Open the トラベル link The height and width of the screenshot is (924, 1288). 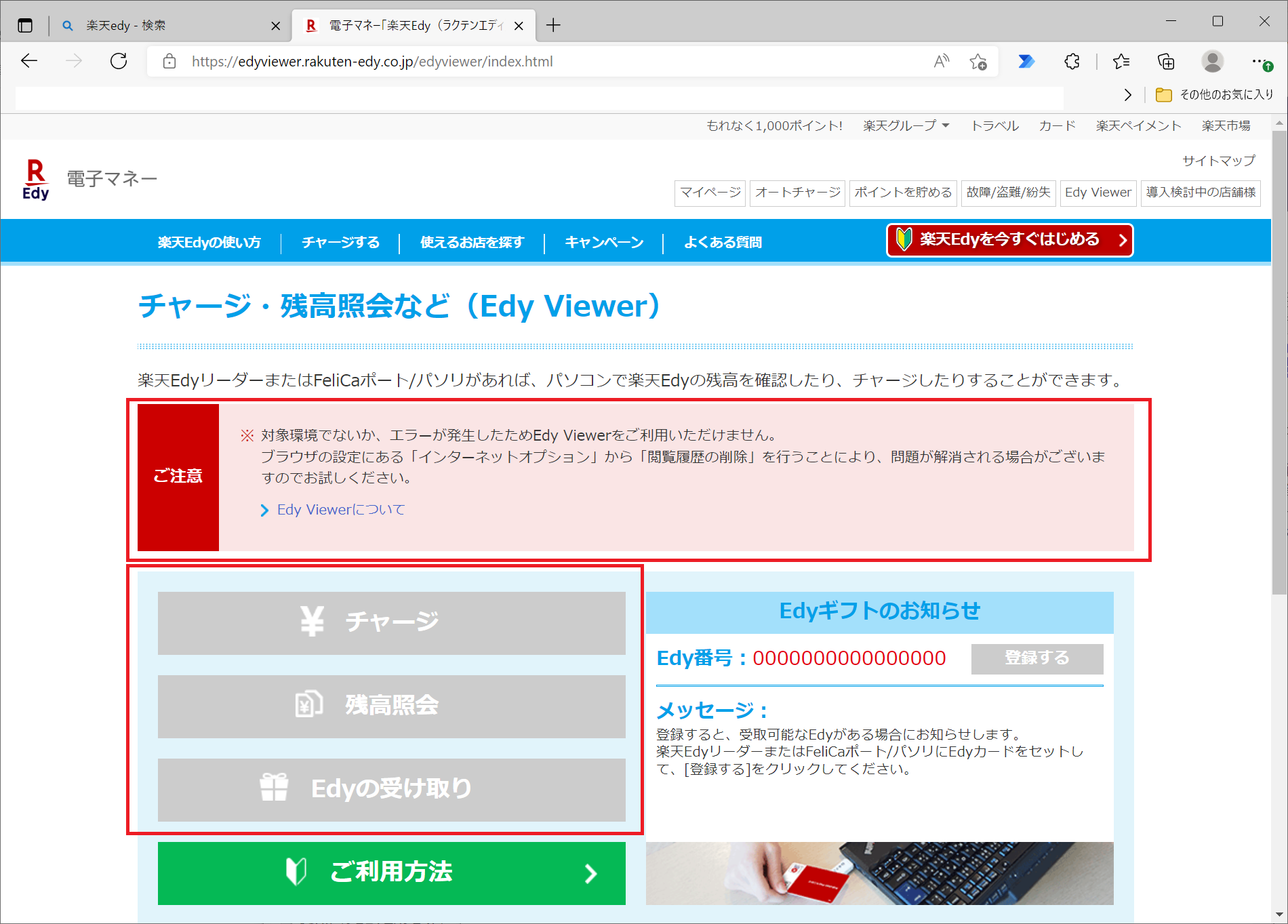coord(994,126)
